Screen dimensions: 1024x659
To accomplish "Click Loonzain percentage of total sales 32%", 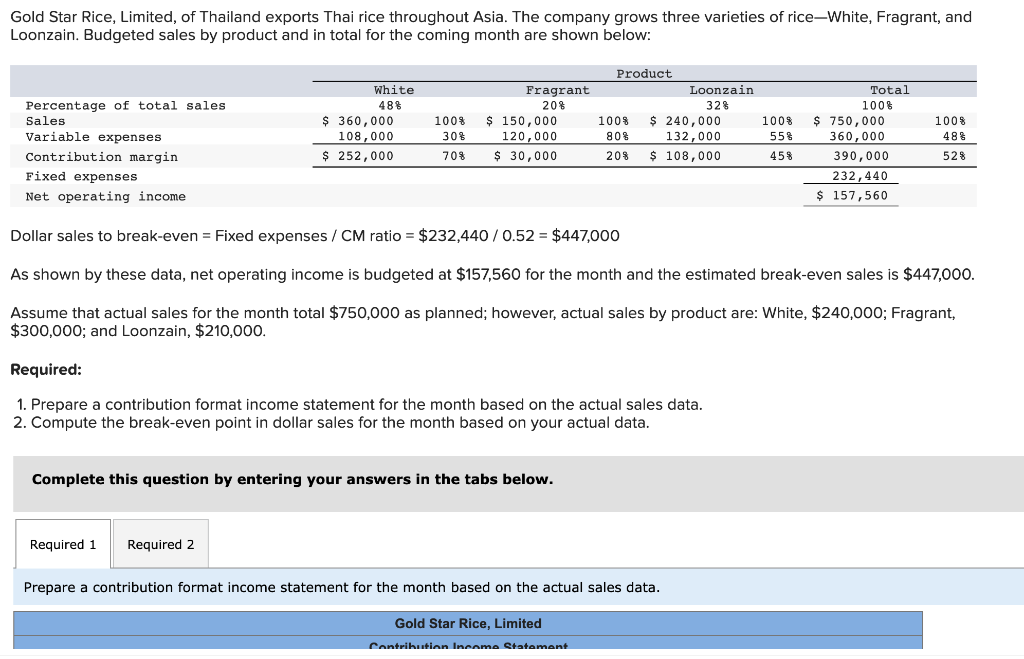I will 717,105.
